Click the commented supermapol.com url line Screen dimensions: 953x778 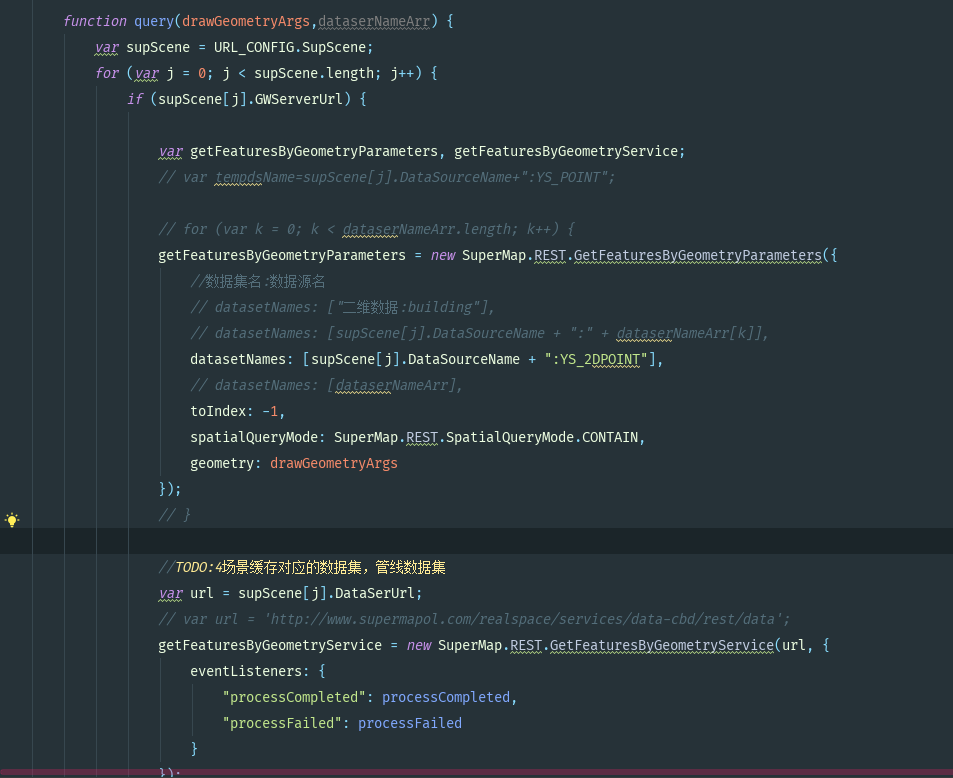(474, 619)
